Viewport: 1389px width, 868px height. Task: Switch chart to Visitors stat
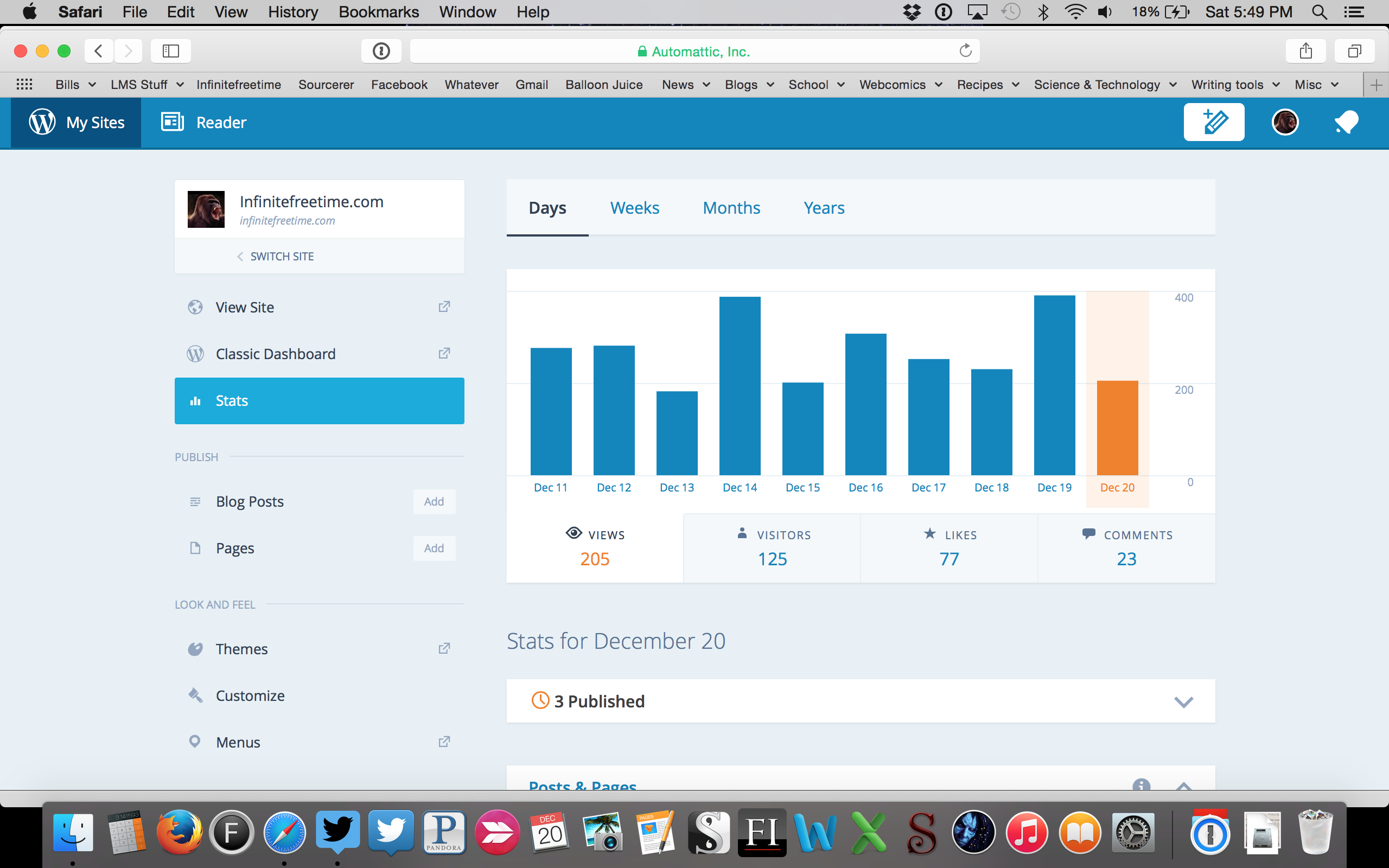(x=772, y=548)
